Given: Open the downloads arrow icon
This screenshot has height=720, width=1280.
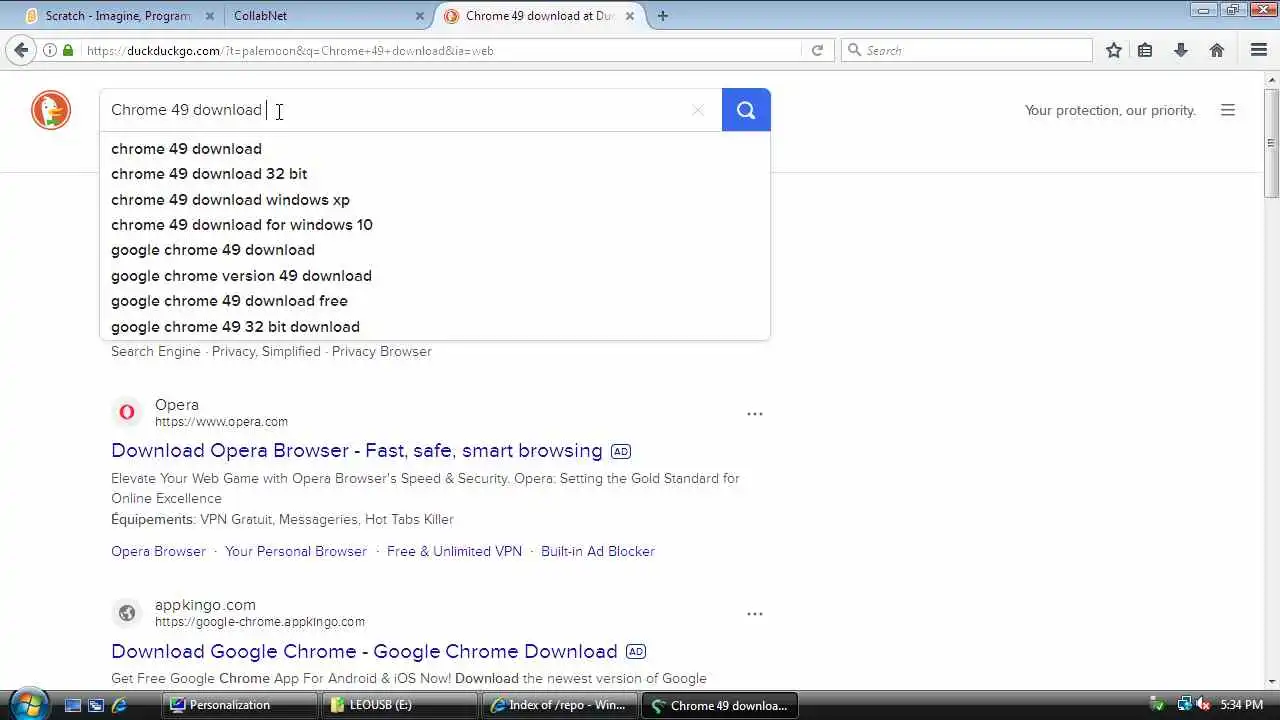Looking at the screenshot, I should click(x=1181, y=50).
